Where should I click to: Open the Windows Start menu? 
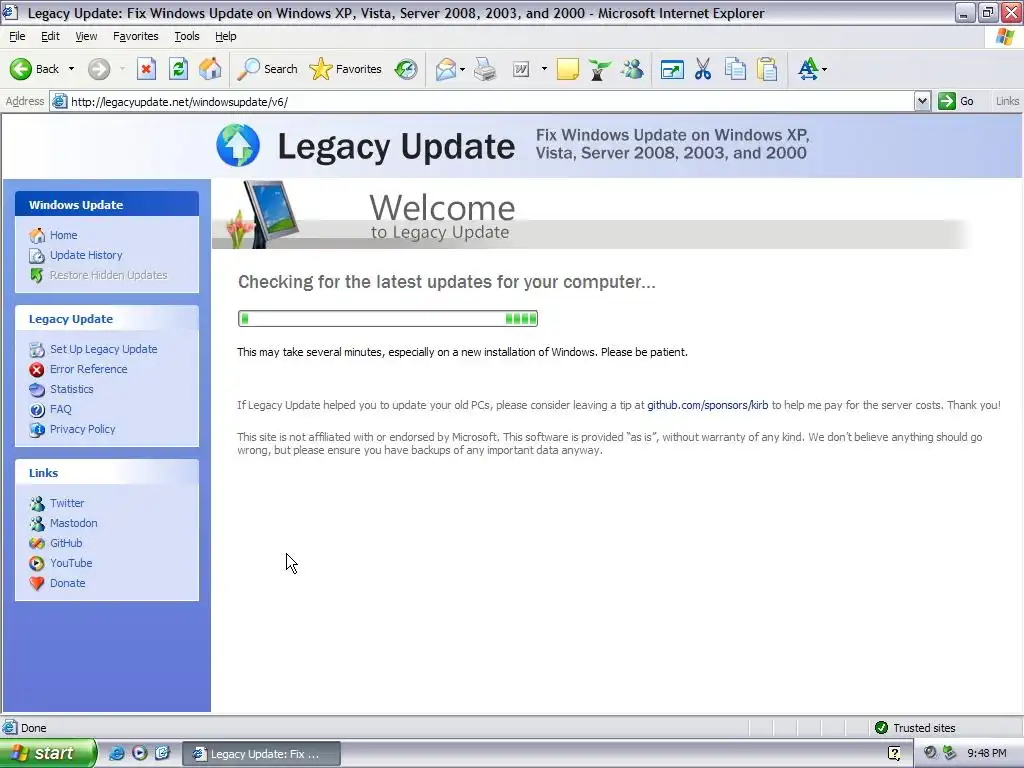point(48,753)
